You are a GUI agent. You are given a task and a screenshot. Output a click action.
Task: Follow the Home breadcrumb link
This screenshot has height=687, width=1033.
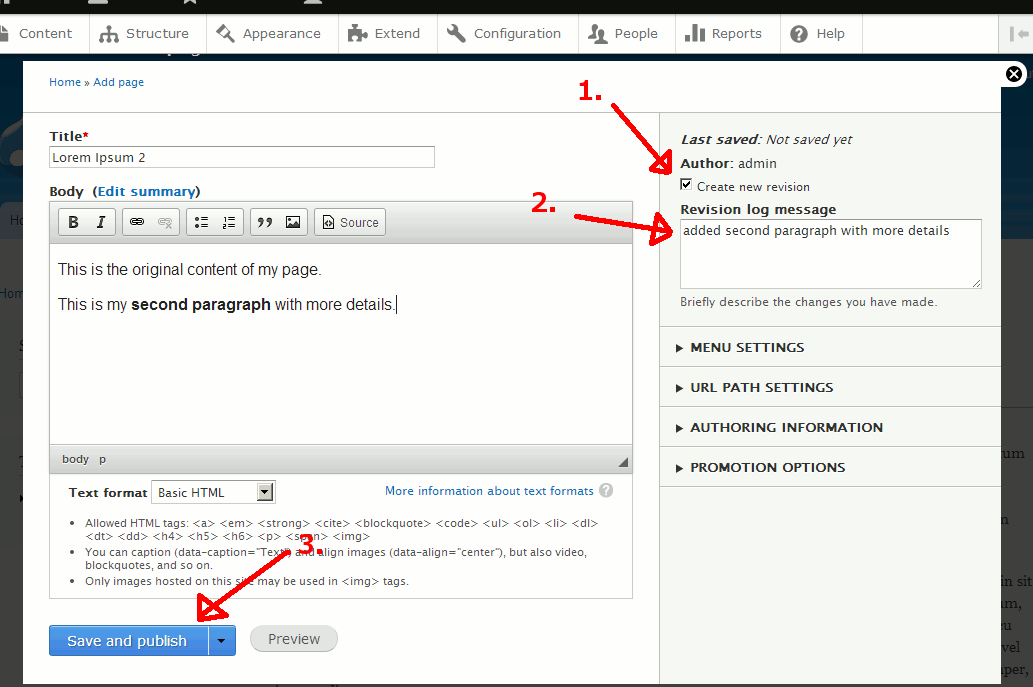click(x=65, y=82)
